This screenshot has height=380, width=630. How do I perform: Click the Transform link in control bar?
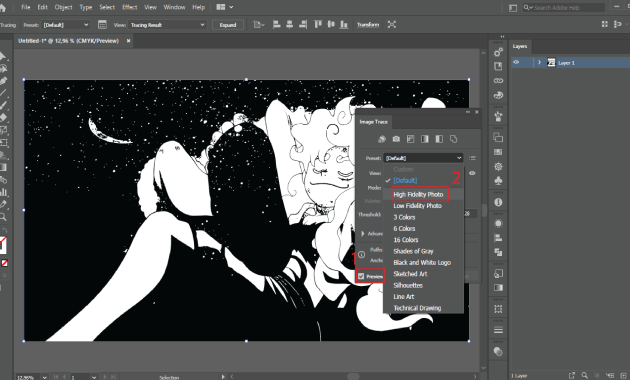(x=368, y=25)
